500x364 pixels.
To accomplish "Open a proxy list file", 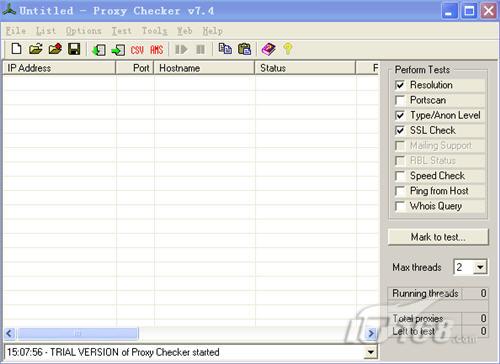I will tap(36, 49).
